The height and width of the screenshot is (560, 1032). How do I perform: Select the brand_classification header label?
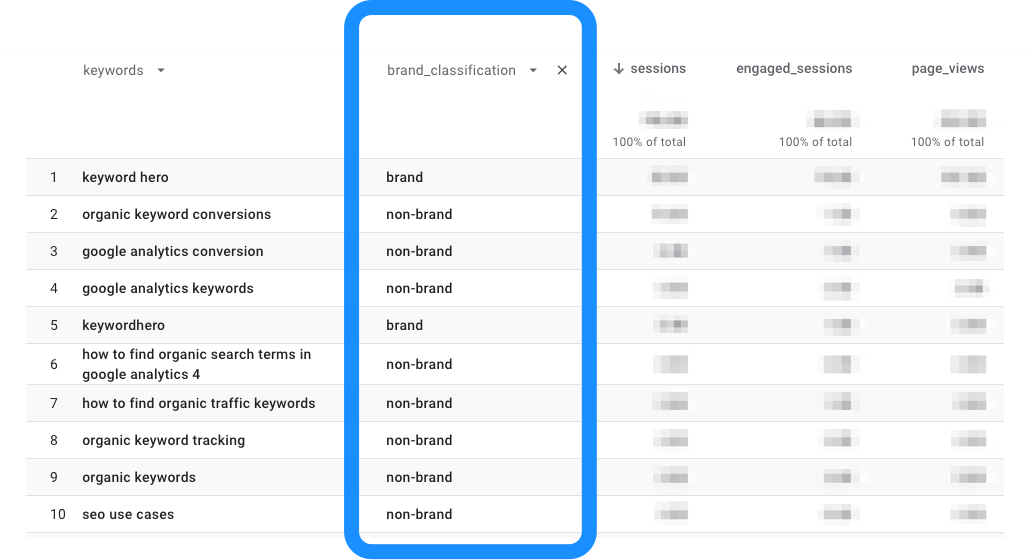click(452, 70)
